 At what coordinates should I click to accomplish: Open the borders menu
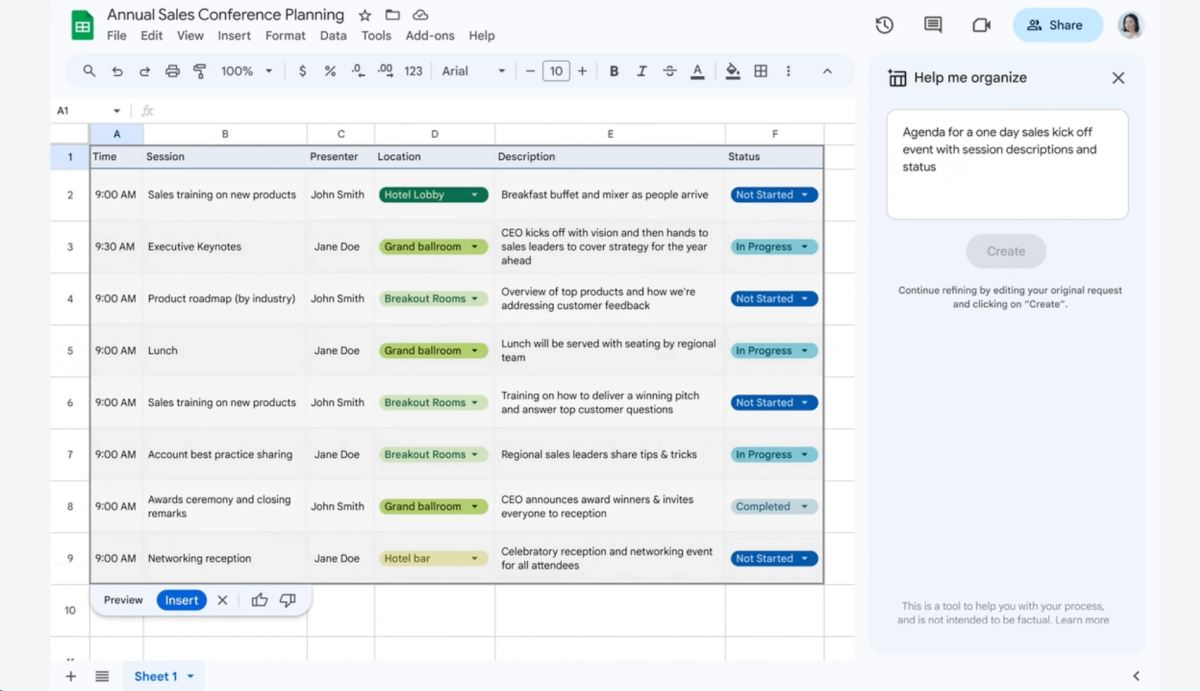point(761,71)
